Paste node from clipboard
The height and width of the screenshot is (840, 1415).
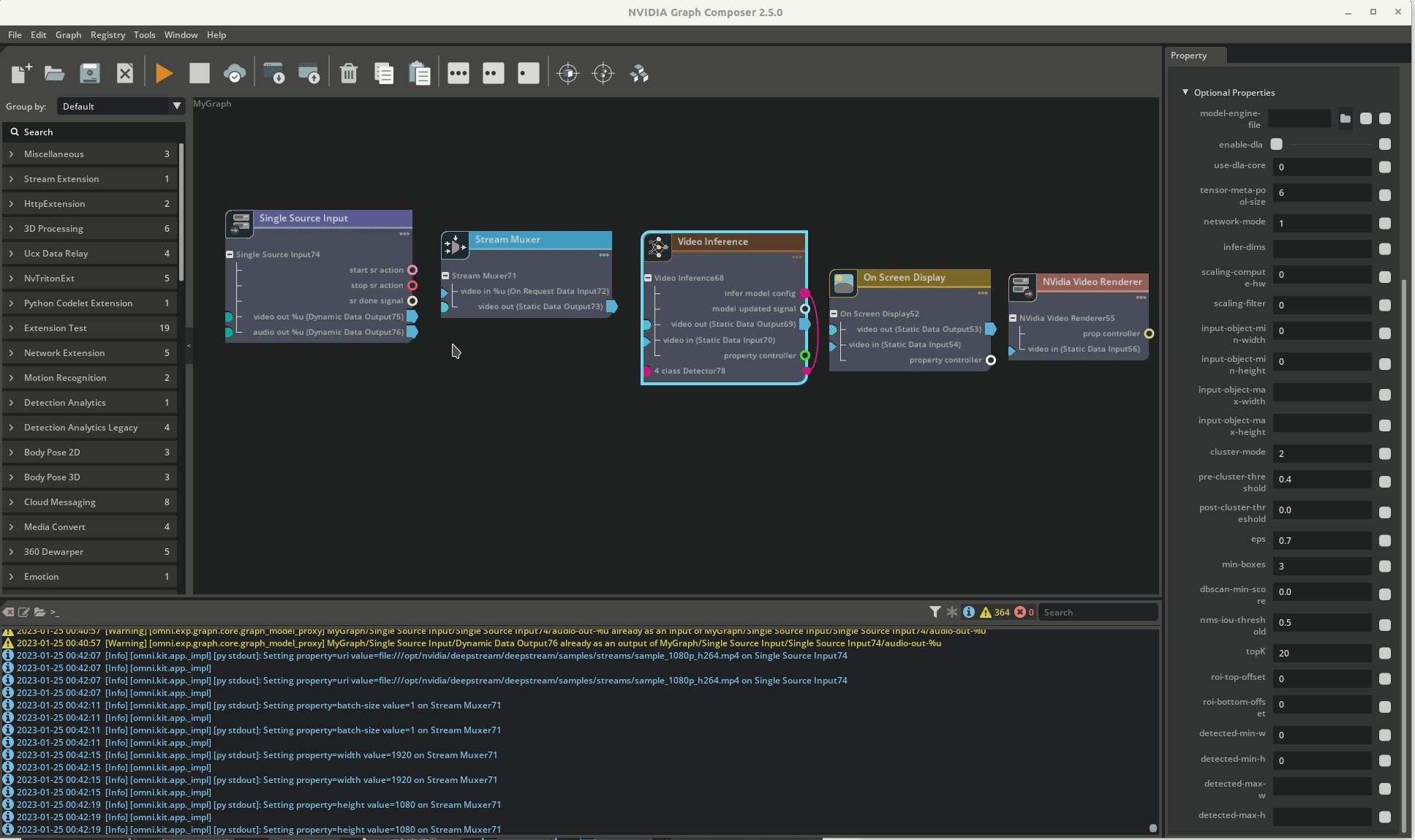(419, 72)
